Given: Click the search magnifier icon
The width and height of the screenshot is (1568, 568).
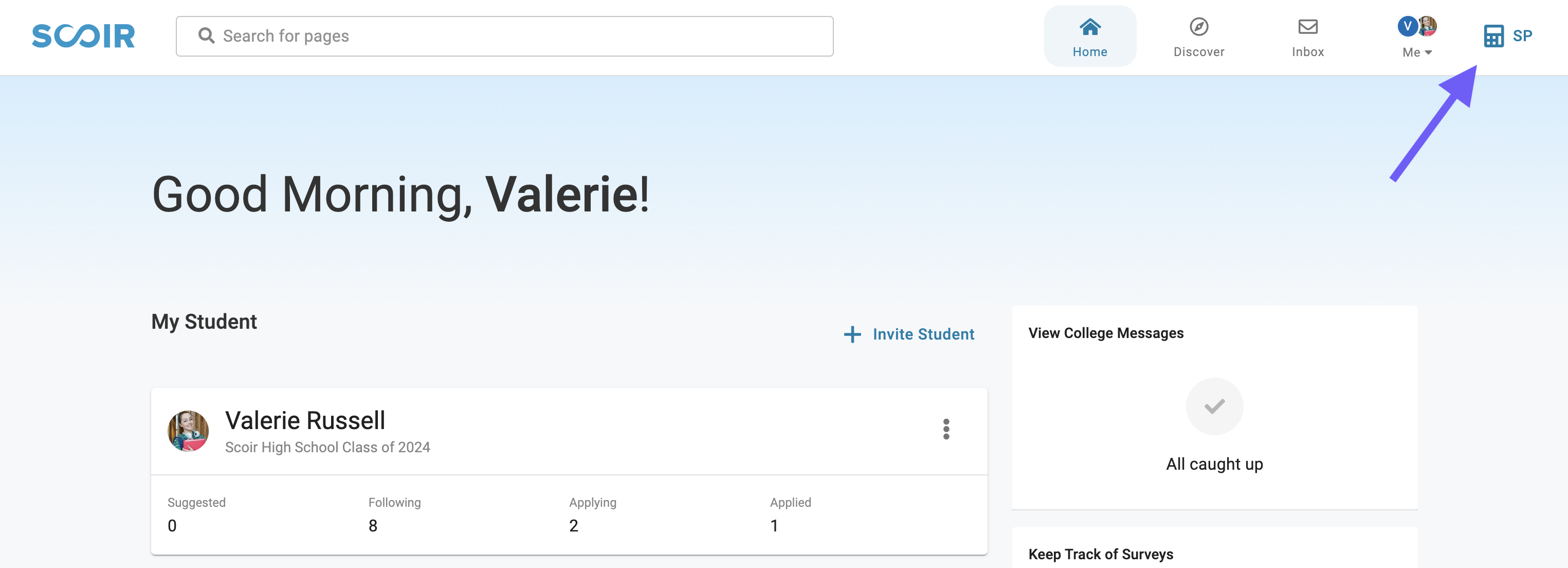Looking at the screenshot, I should [x=206, y=36].
